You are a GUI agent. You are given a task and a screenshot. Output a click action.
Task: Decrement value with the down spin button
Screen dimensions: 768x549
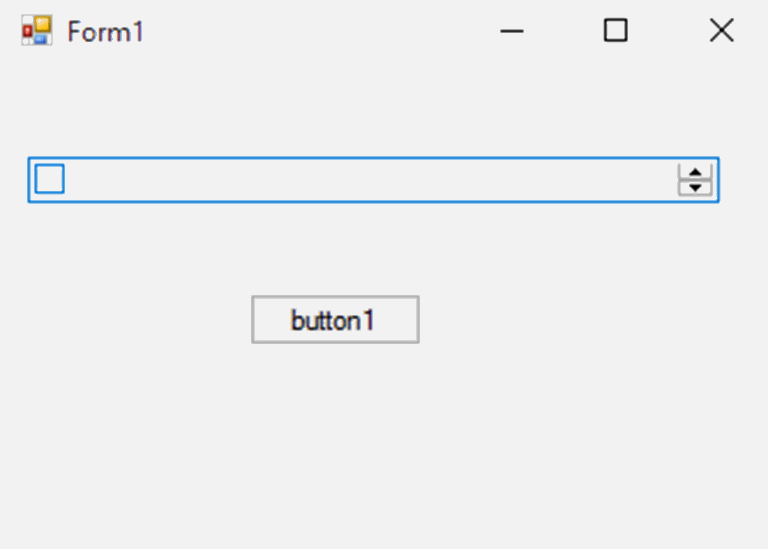pos(695,188)
